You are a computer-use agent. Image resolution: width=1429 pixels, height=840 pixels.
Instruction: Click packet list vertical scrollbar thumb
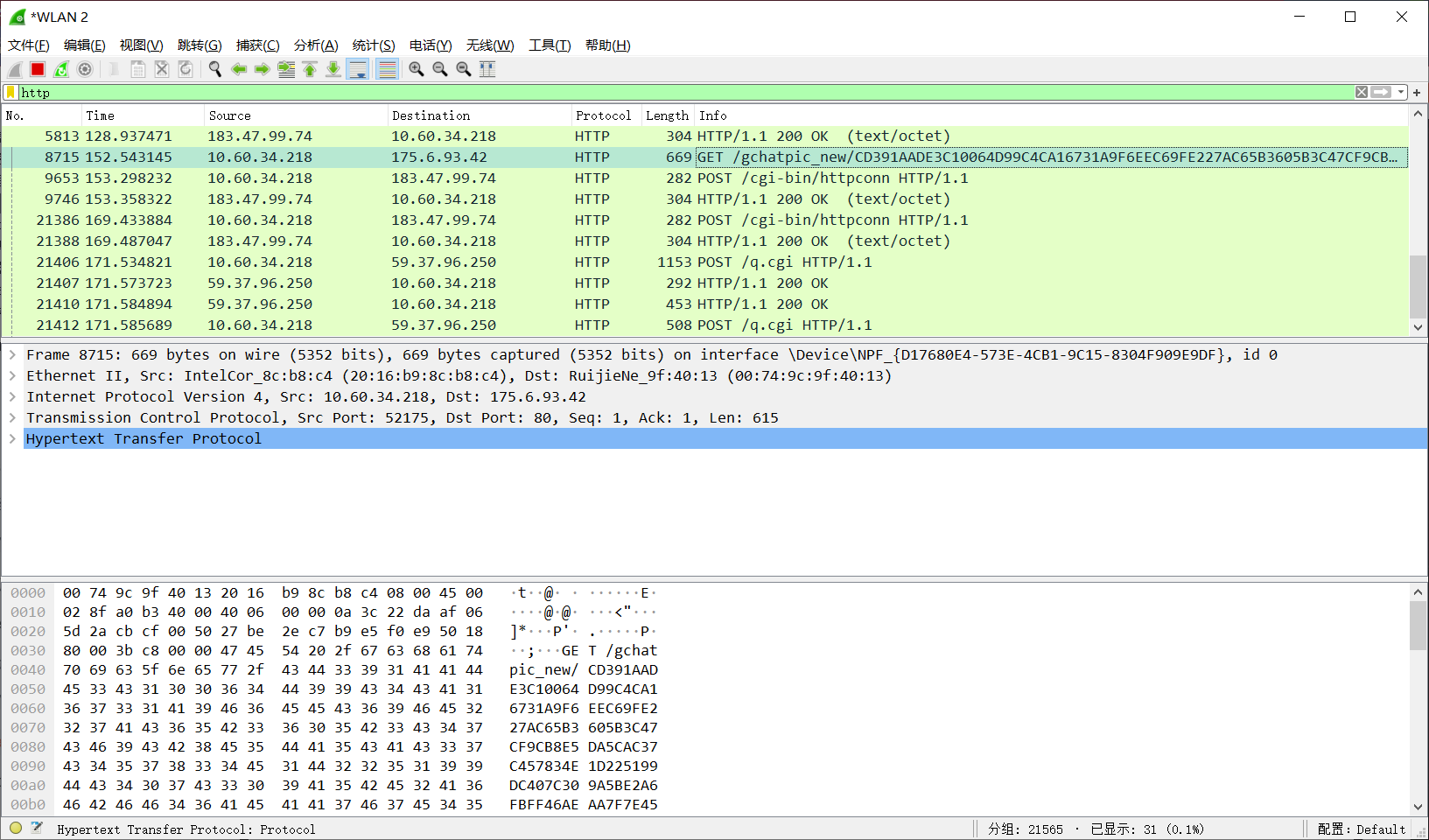pos(1418,286)
